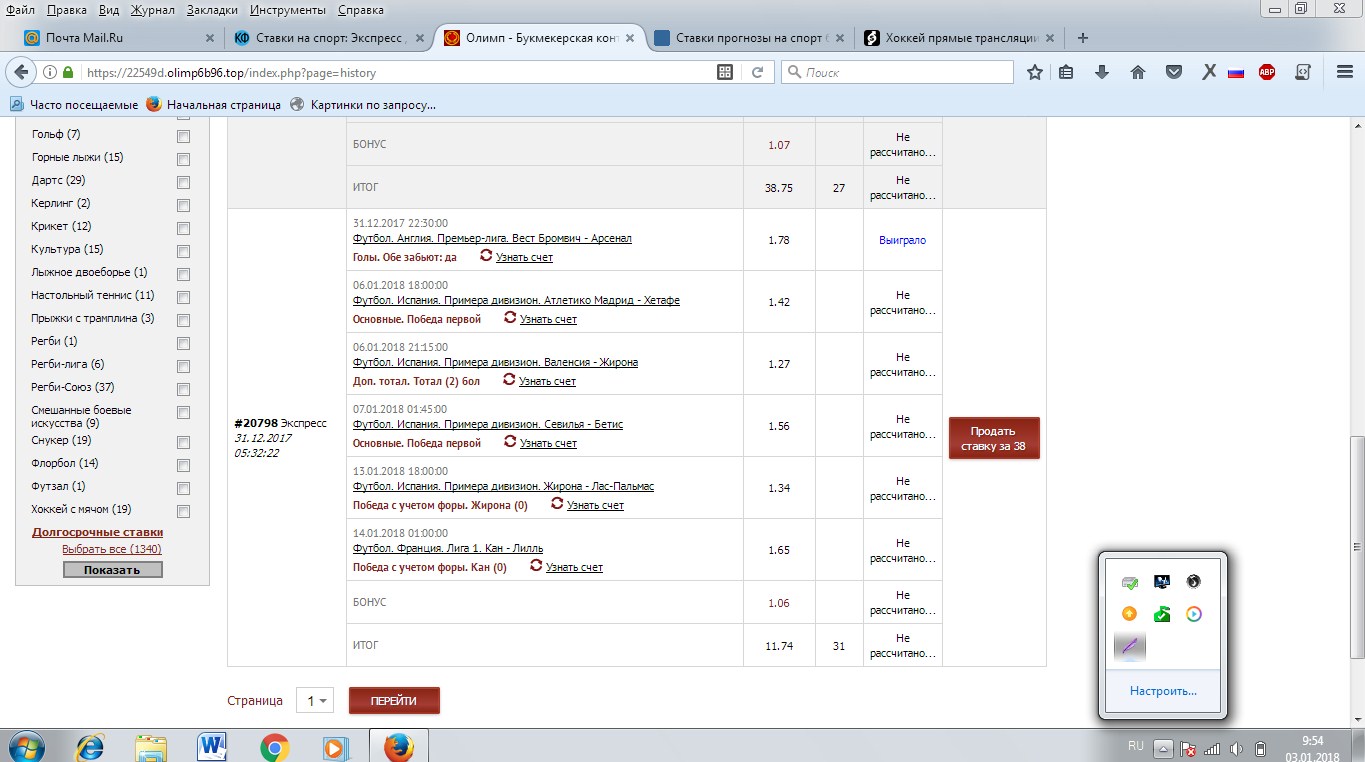Bookmark this page with the star icon
Screen dimensions: 1365x762
click(1034, 72)
